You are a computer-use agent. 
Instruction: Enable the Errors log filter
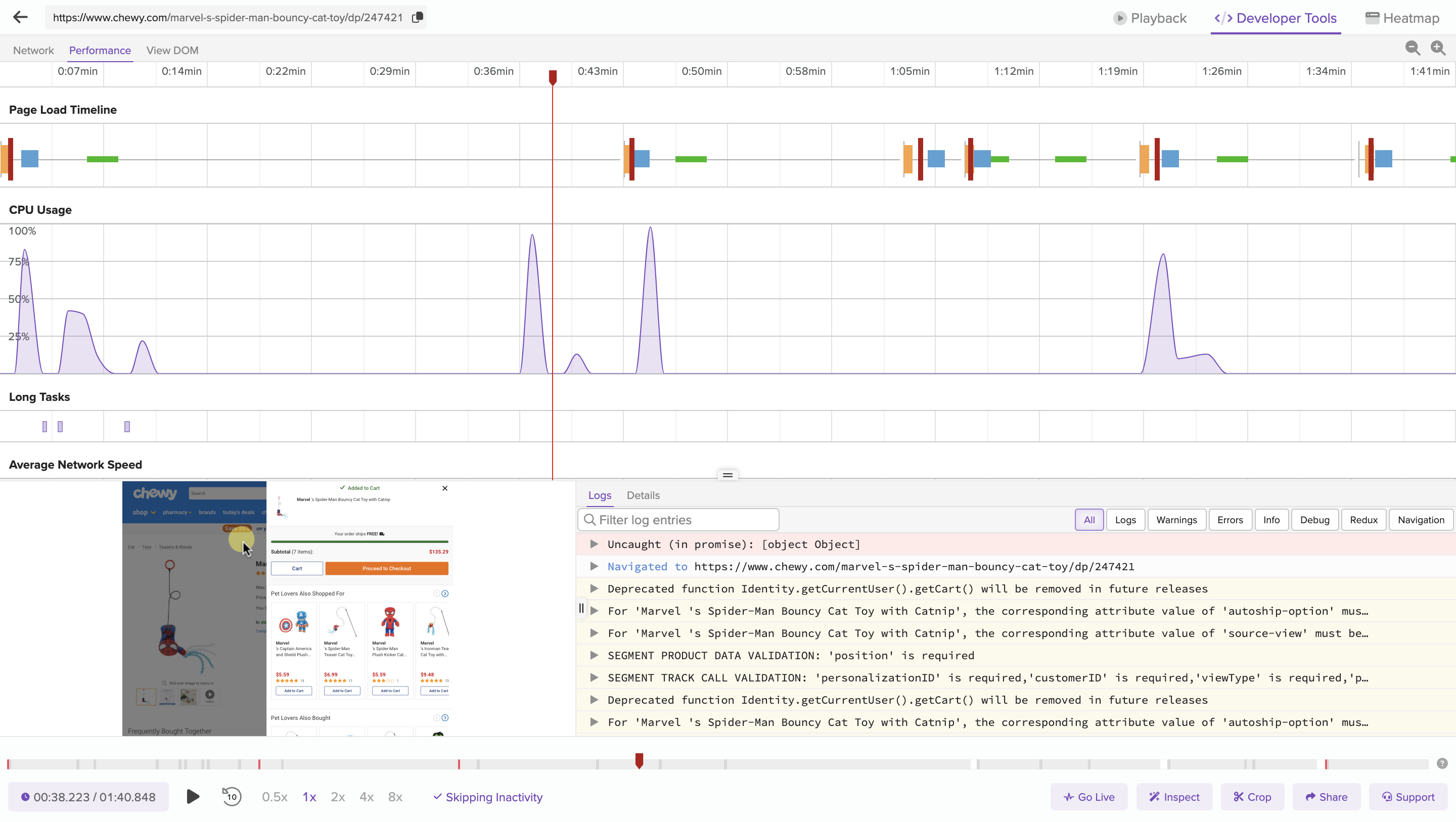[1230, 520]
